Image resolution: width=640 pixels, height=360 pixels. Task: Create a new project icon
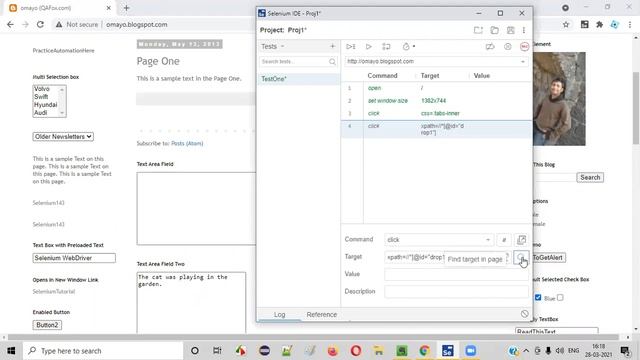(478, 30)
